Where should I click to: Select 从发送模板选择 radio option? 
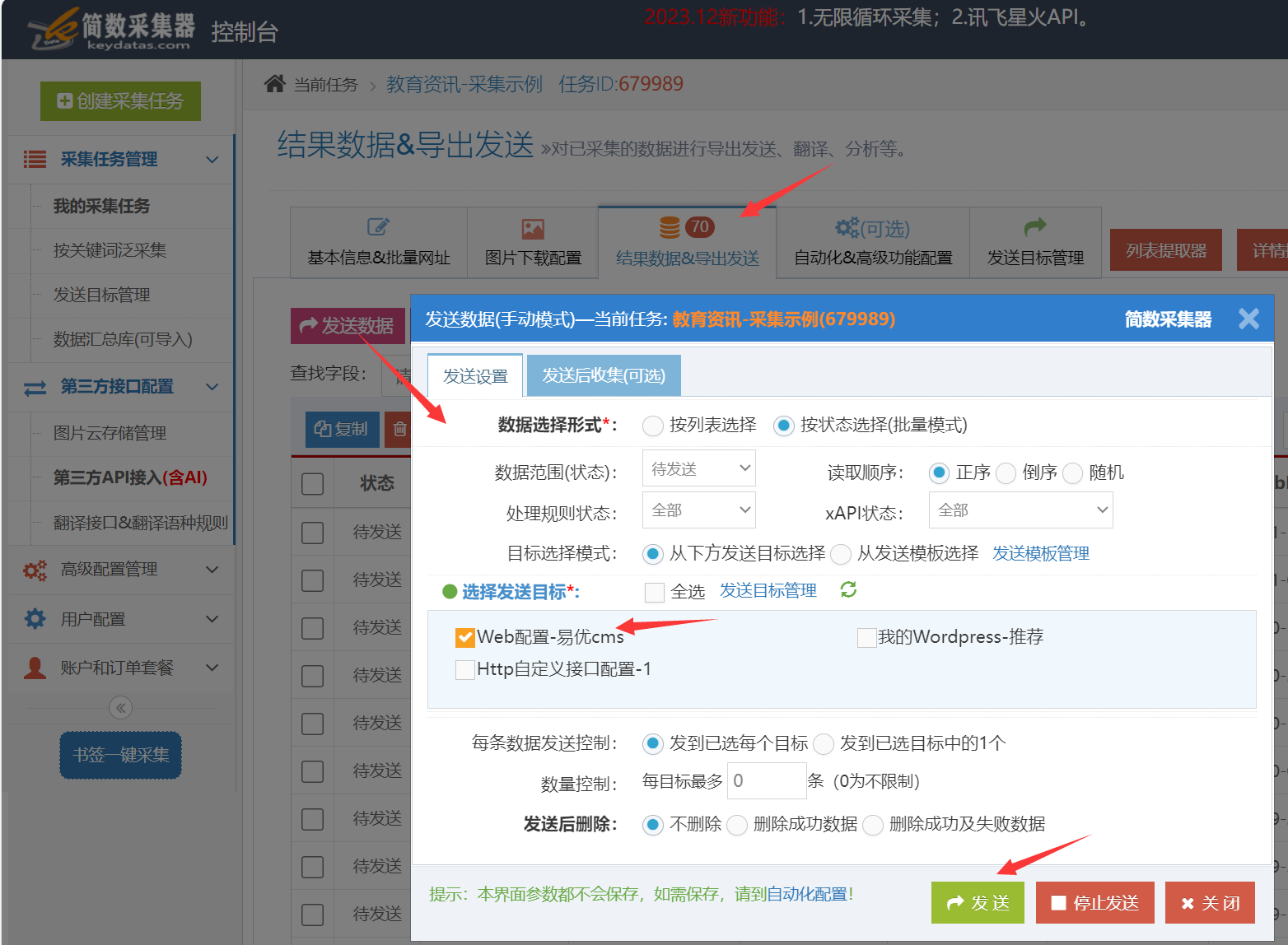point(841,554)
